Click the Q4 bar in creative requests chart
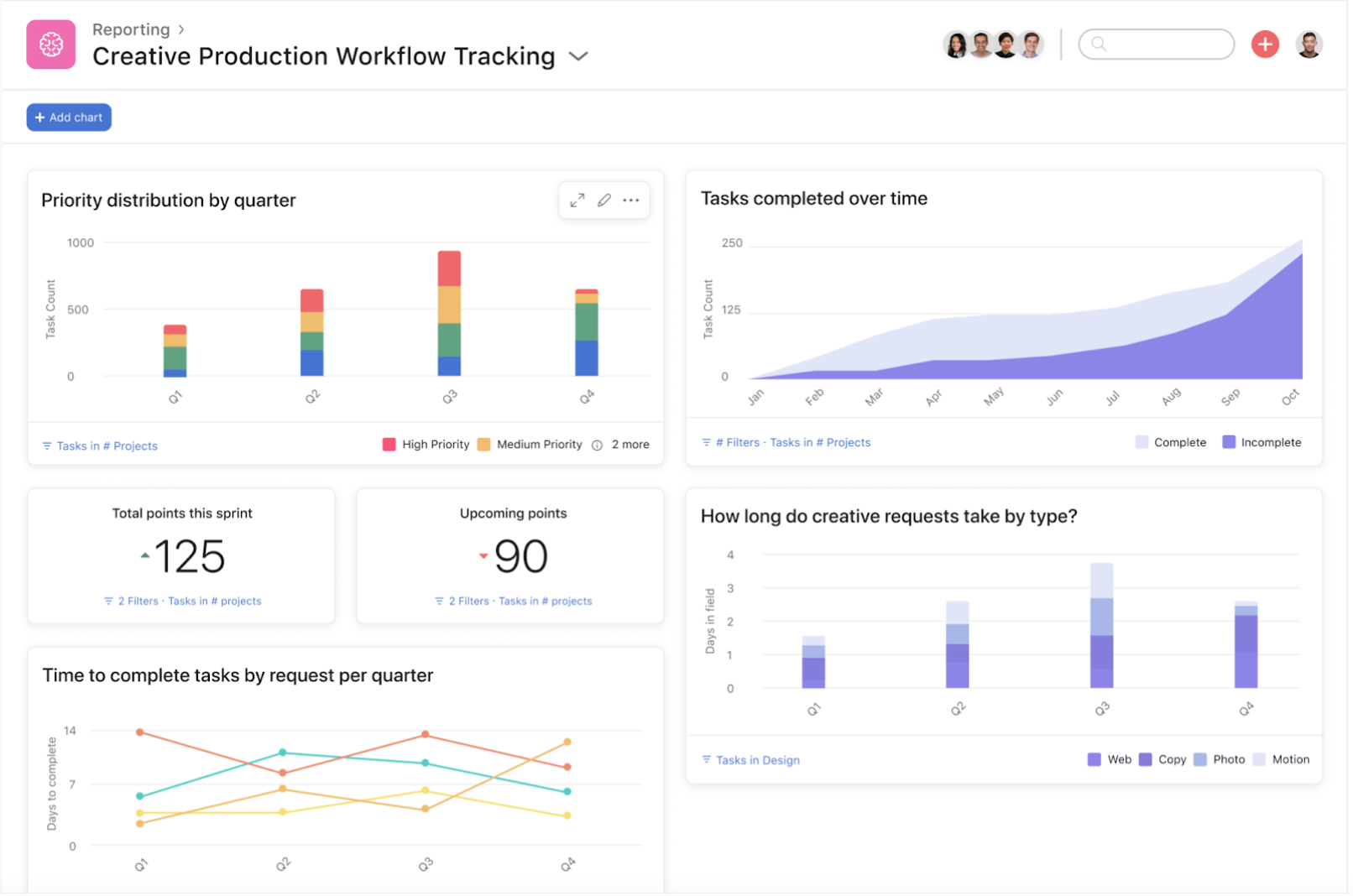Viewport: 1353px width, 896px height. click(1246, 645)
